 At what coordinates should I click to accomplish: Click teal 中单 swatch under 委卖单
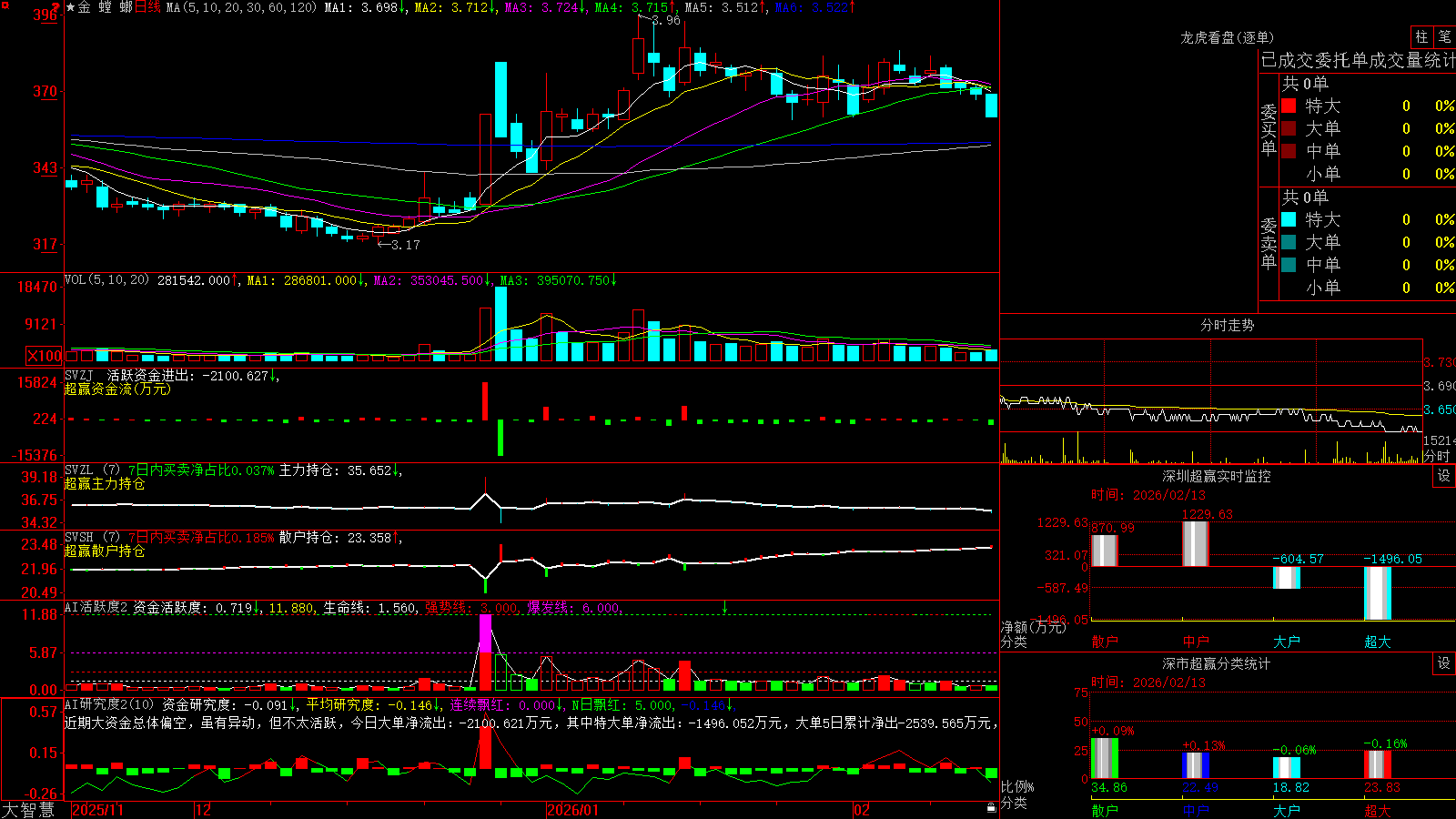click(1289, 265)
